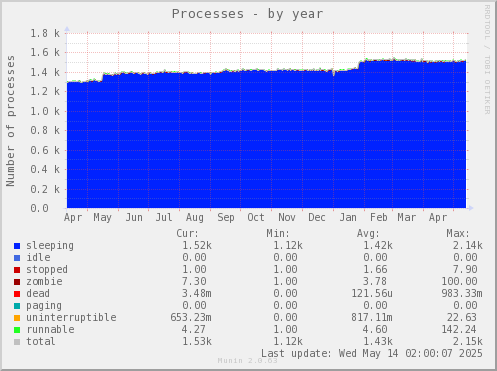Image resolution: width=497 pixels, height=371 pixels.
Task: Click sleeping max value 2.14k
Action: (467, 246)
